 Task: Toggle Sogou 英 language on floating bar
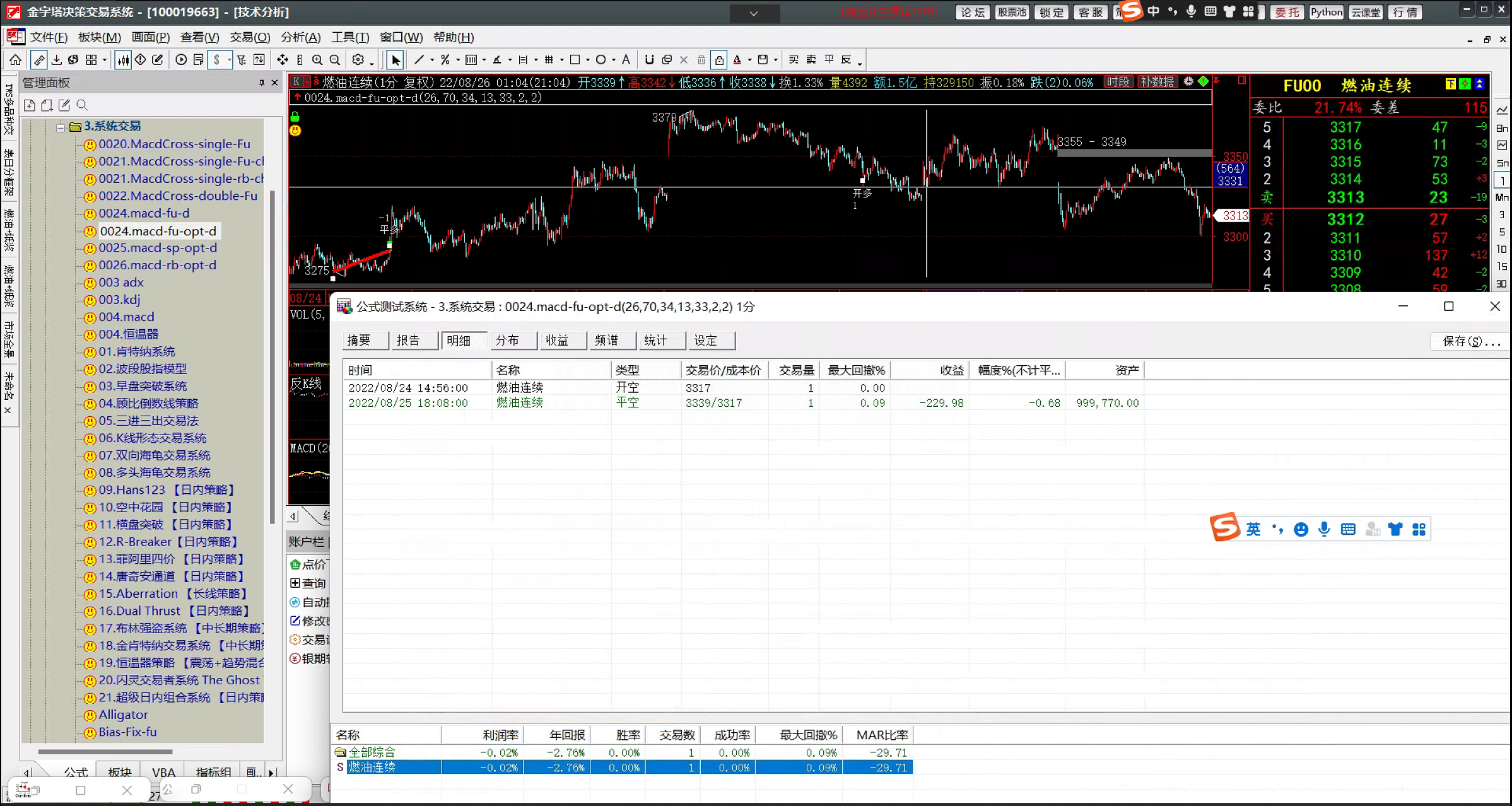[1253, 529]
